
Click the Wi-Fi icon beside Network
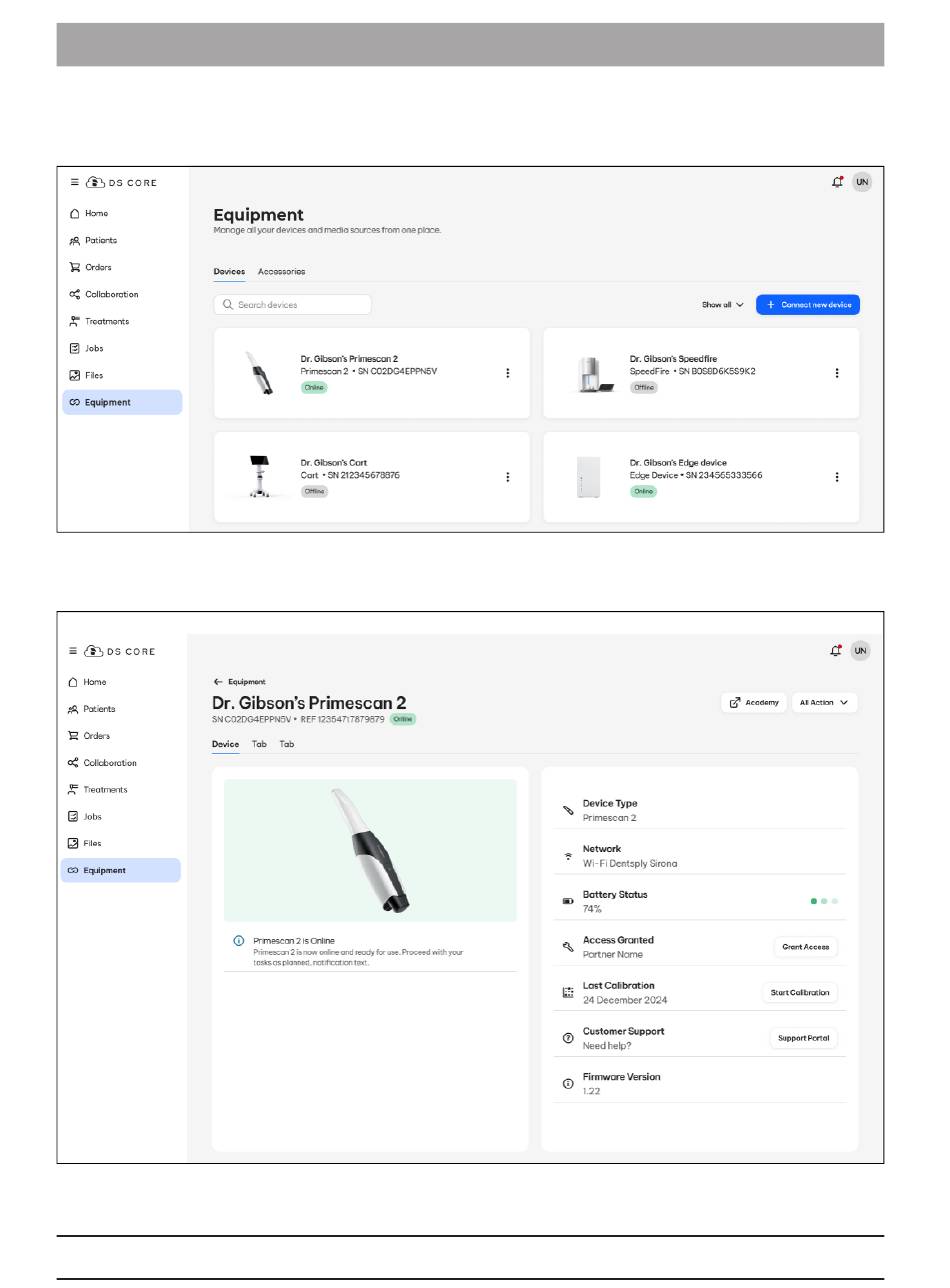[x=568, y=856]
